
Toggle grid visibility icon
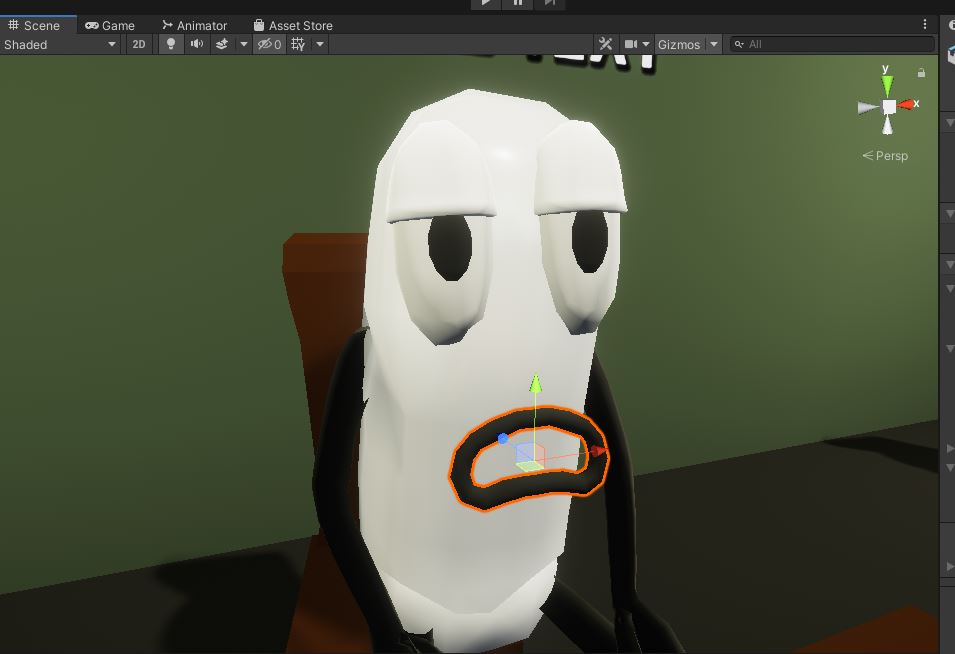click(298, 44)
